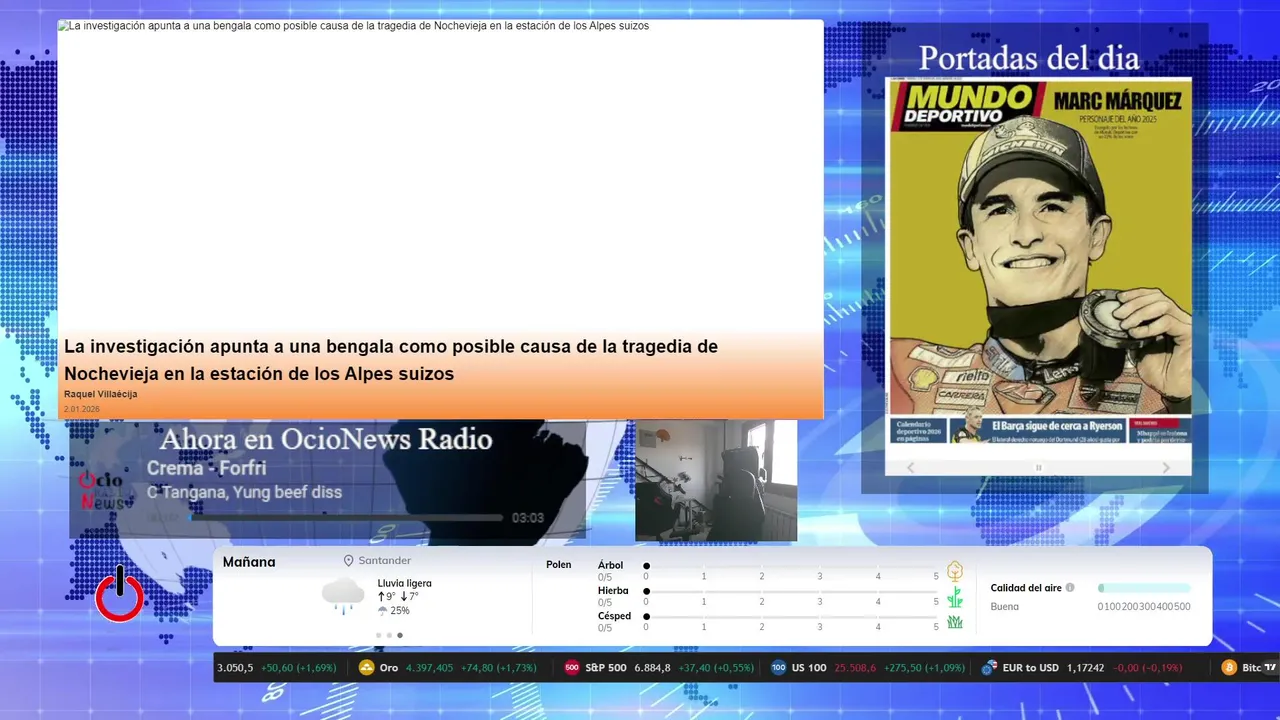Pause the Portadas del dia slideshow
Screen dimensions: 1280x720
tap(1038, 467)
